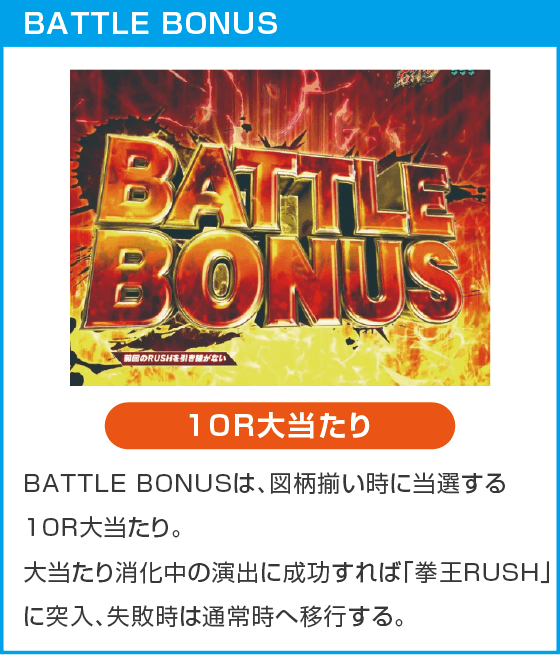The image size is (560, 655).
Task: Click the green counter at image top-right
Action: click(464, 73)
